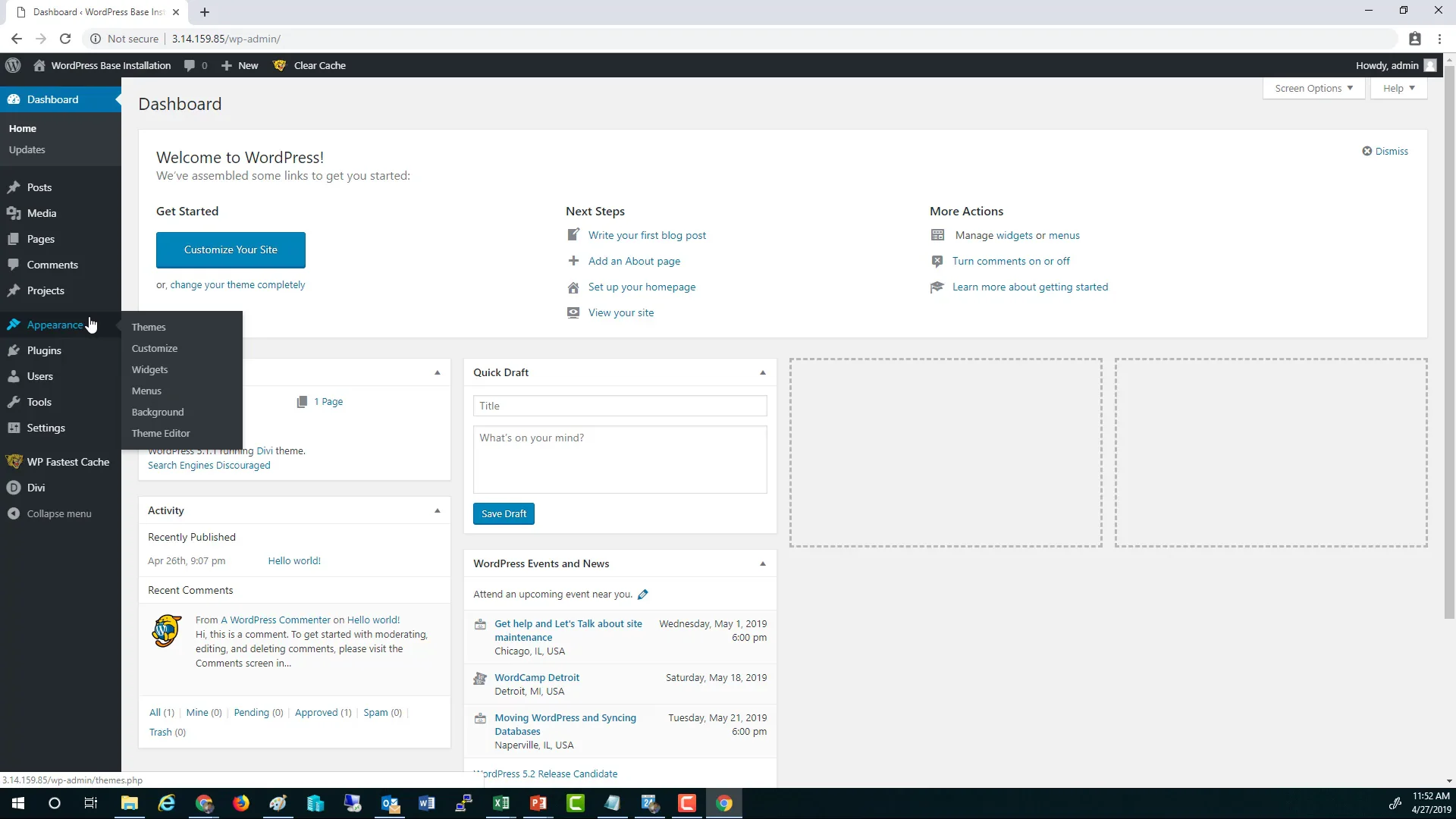Select Widgets from the Appearance submenu
The image size is (1456, 819).
[150, 369]
